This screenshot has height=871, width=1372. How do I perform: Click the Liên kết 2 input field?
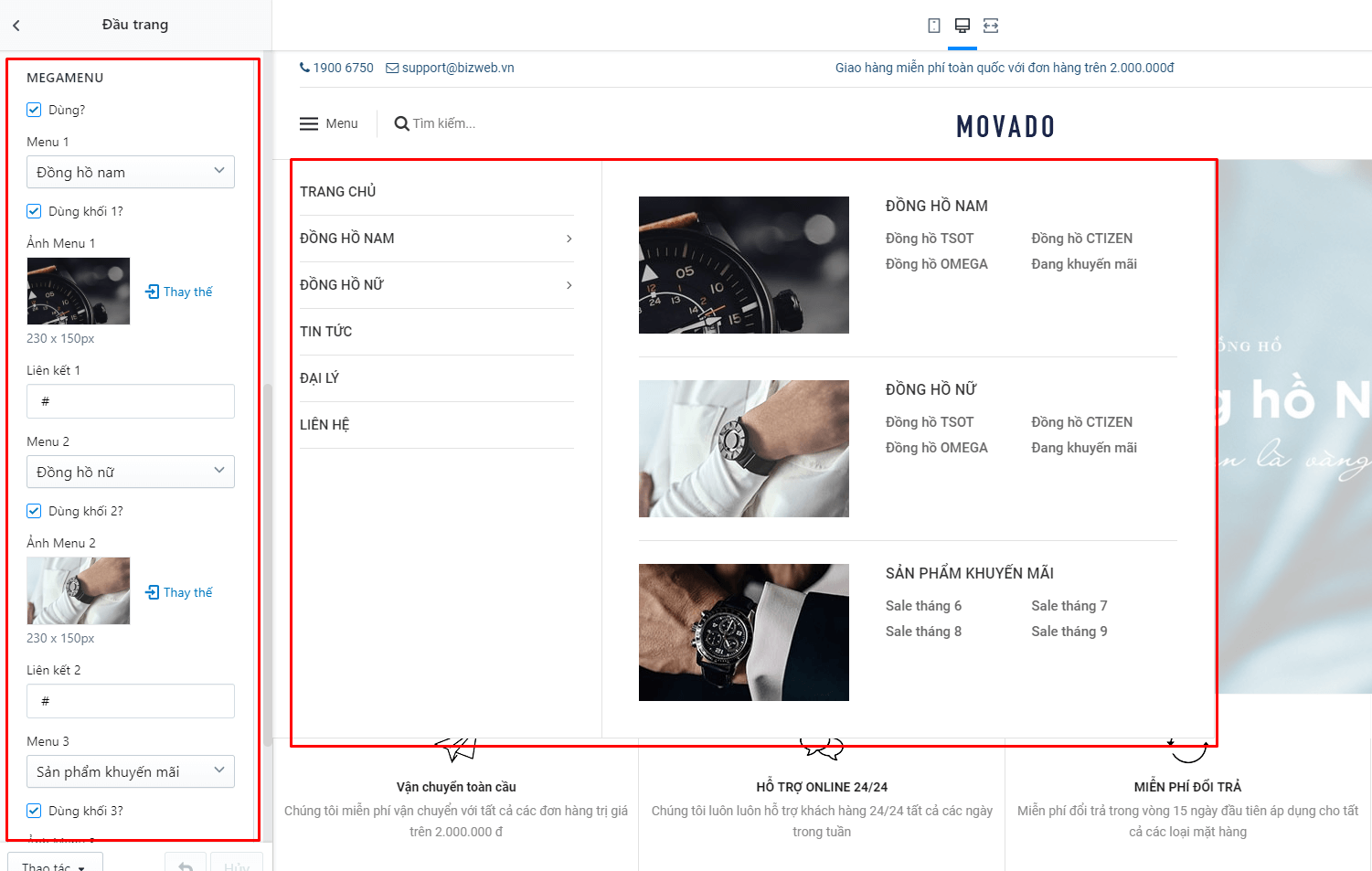coord(131,701)
